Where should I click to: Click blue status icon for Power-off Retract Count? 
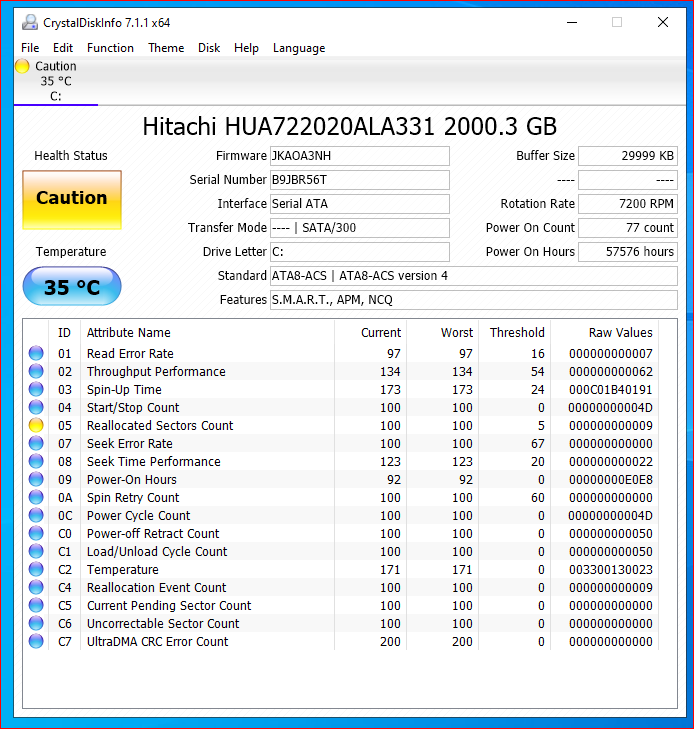[x=36, y=533]
